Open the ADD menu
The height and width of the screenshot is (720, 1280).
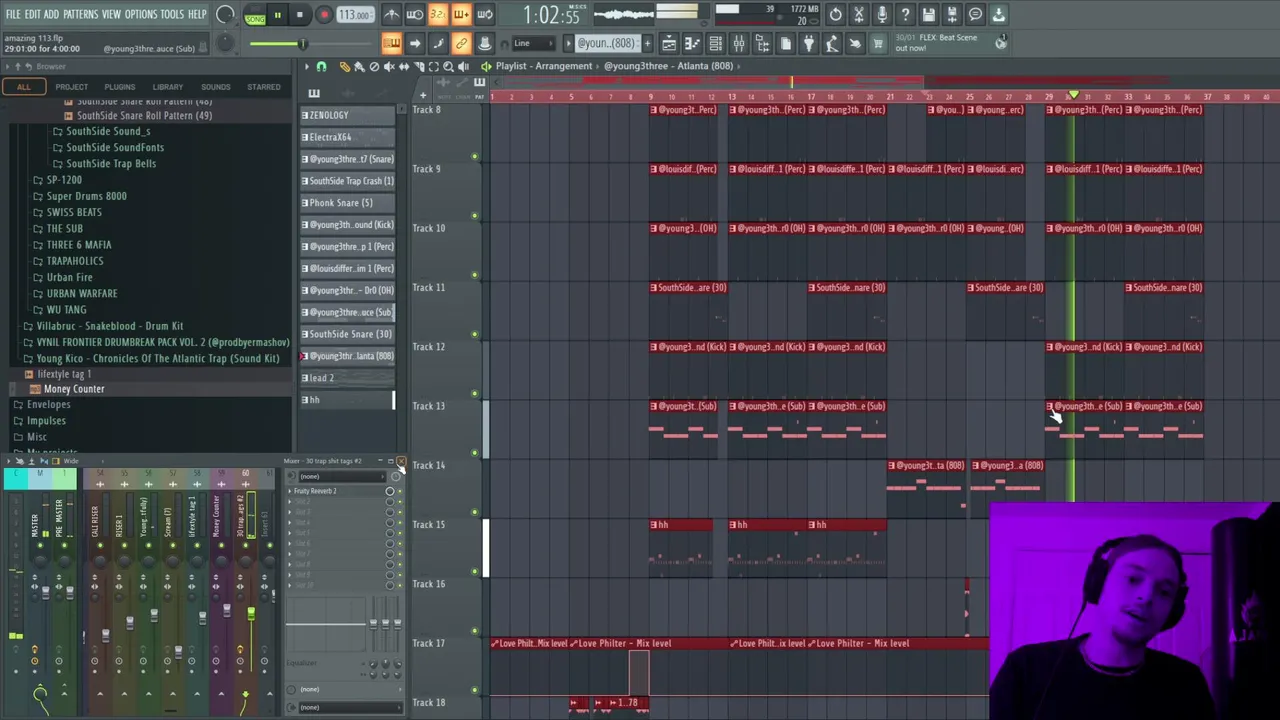[51, 14]
